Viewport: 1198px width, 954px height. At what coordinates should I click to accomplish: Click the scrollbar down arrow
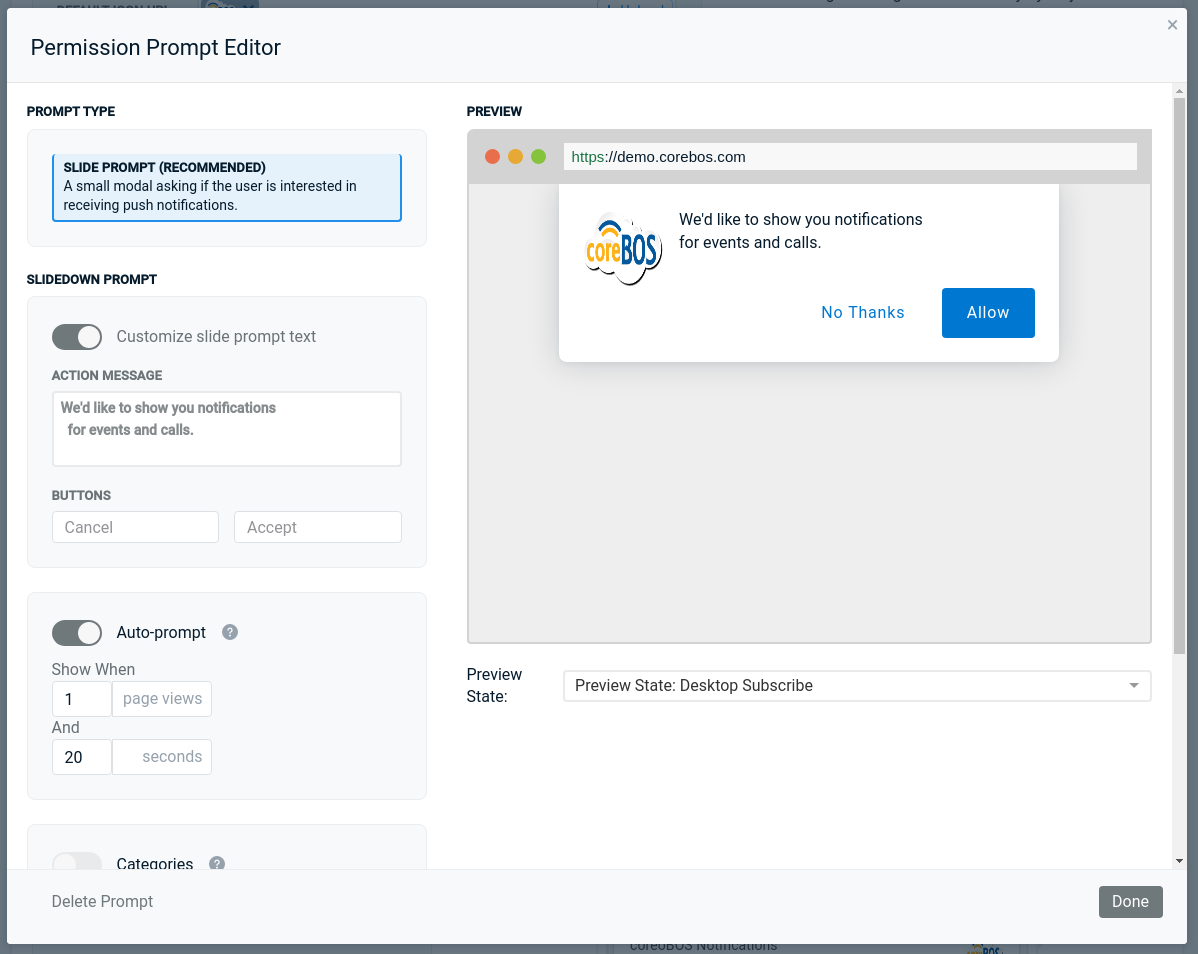click(x=1179, y=861)
